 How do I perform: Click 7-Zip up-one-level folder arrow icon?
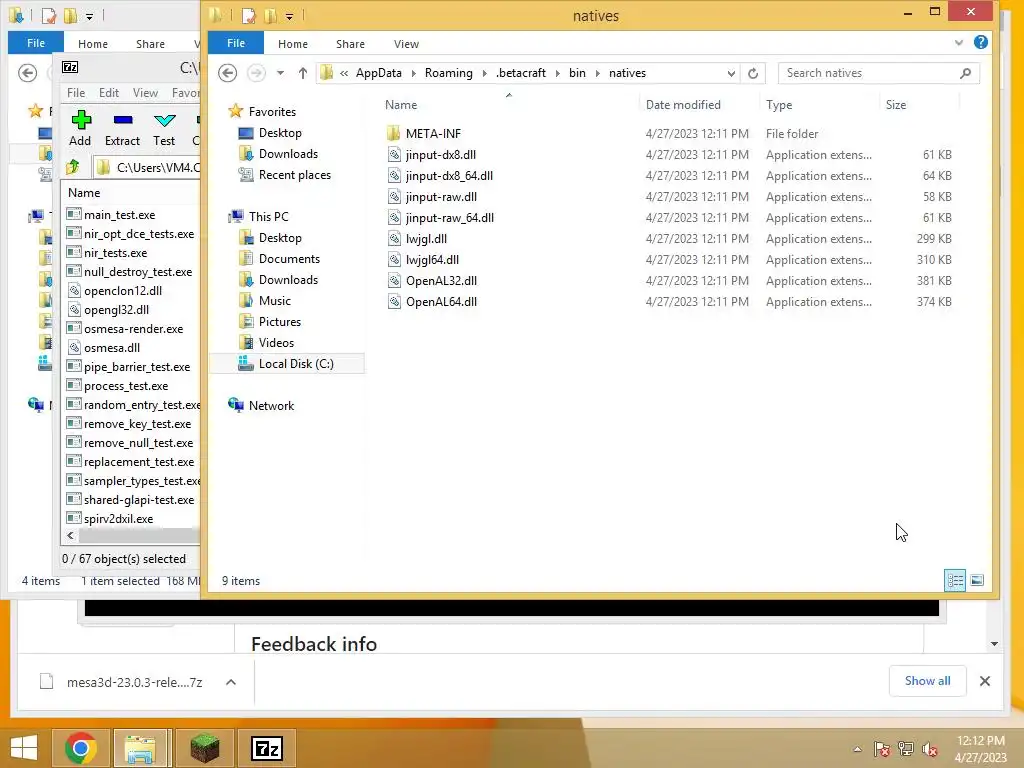pos(73,167)
